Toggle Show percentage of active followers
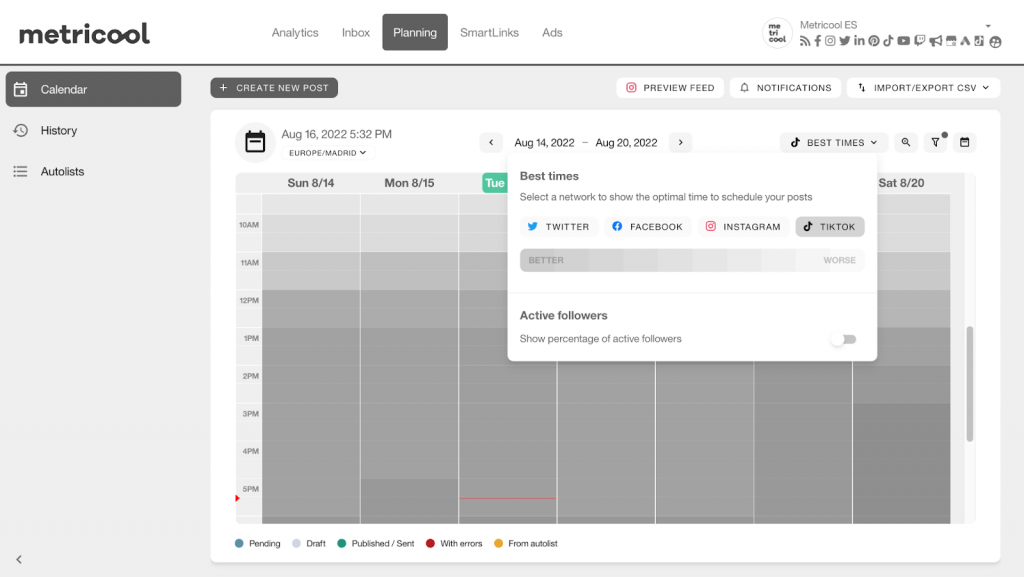 [844, 339]
